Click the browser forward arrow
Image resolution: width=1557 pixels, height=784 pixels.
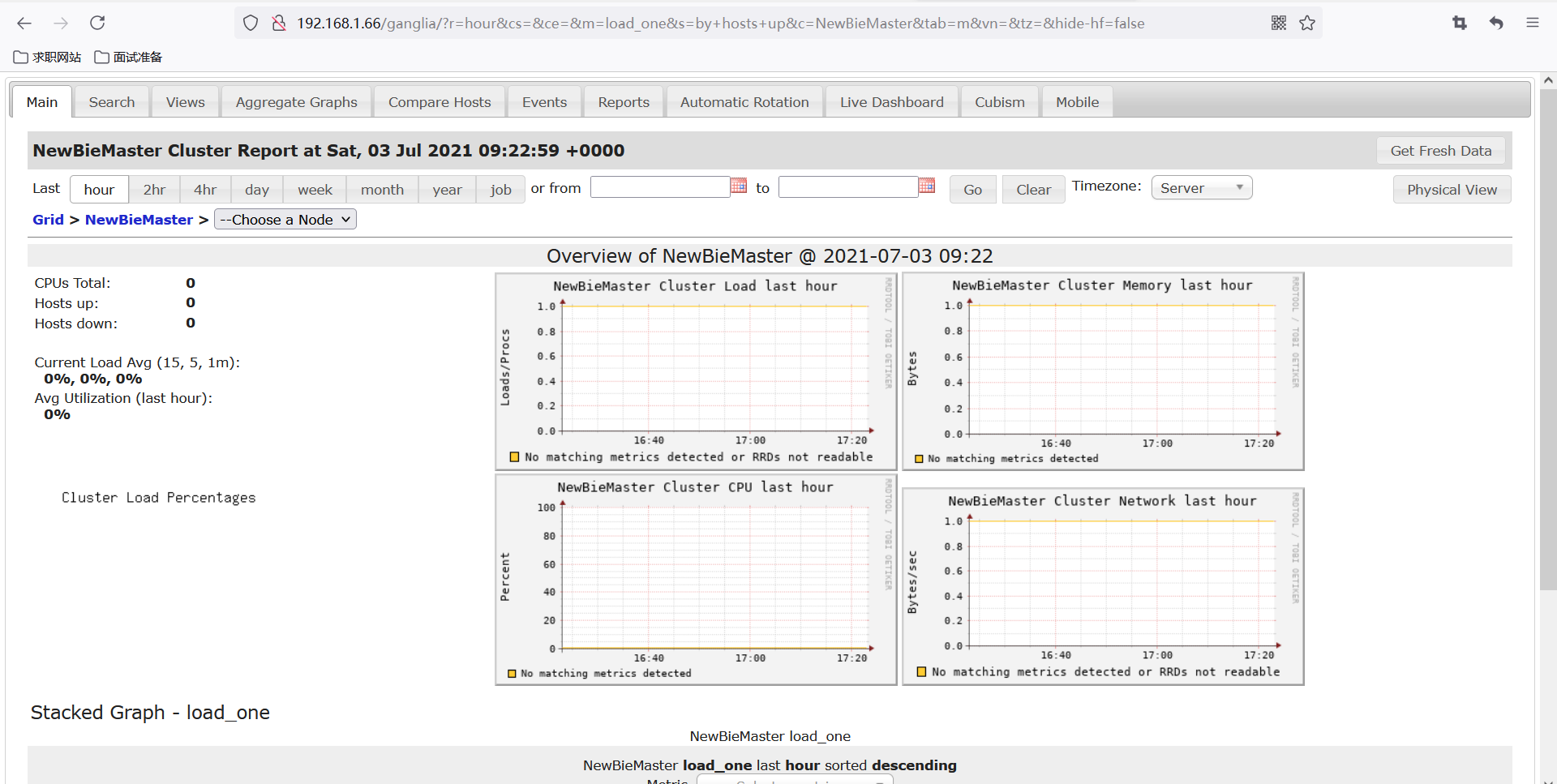pos(61,24)
